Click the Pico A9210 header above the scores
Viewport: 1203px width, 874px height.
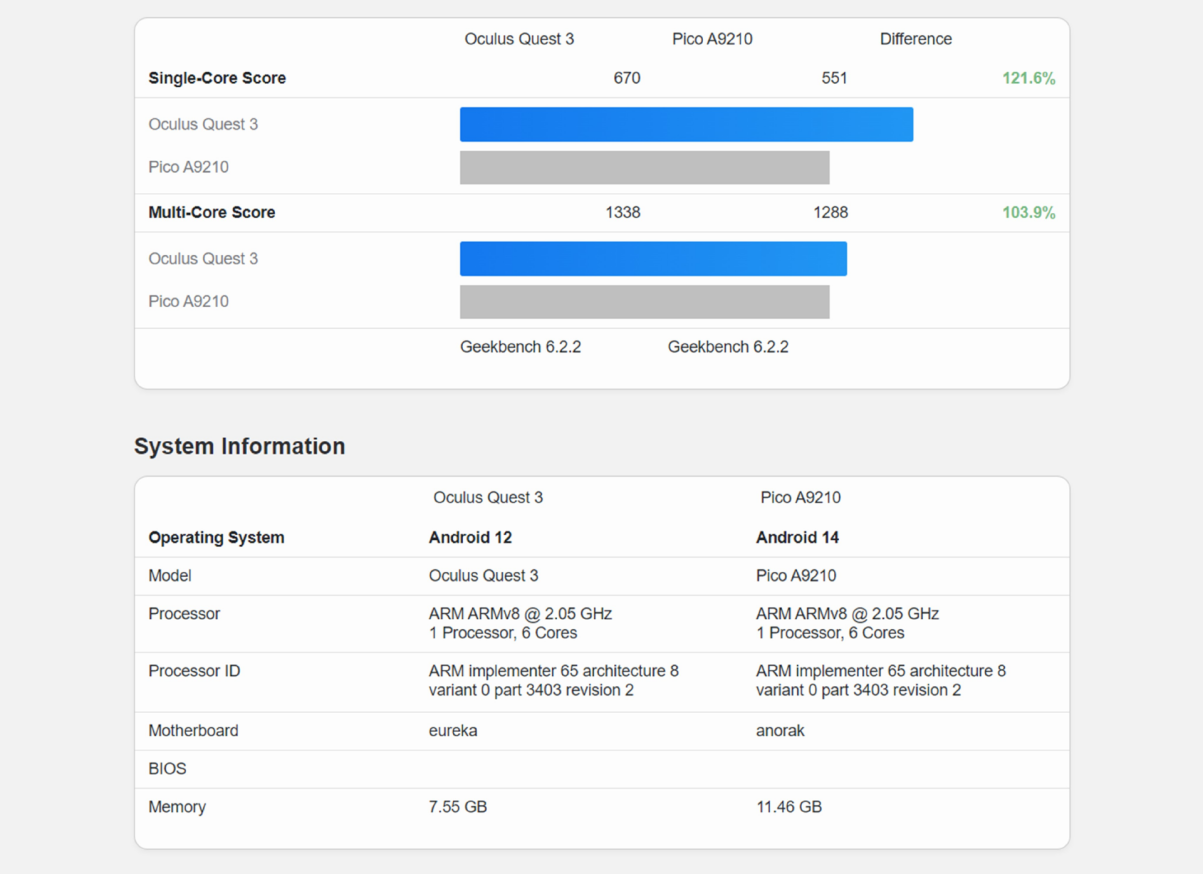click(x=712, y=39)
